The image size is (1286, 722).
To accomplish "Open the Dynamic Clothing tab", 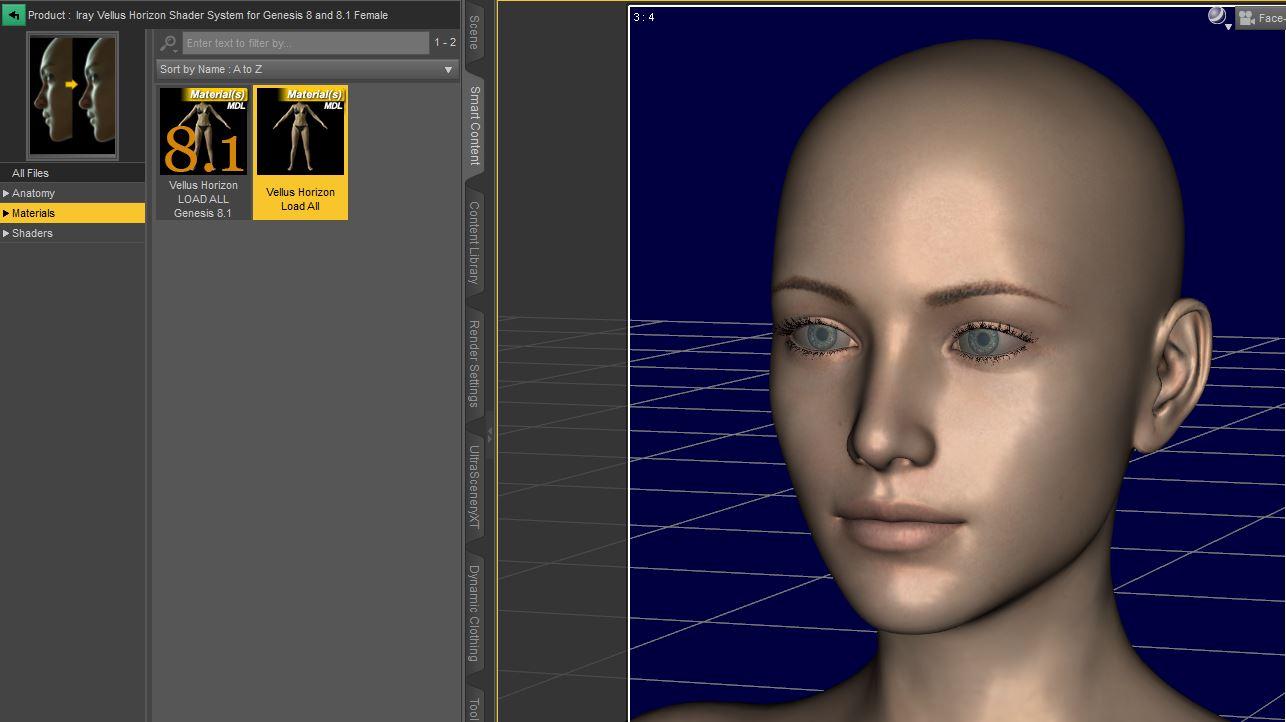I will (474, 612).
